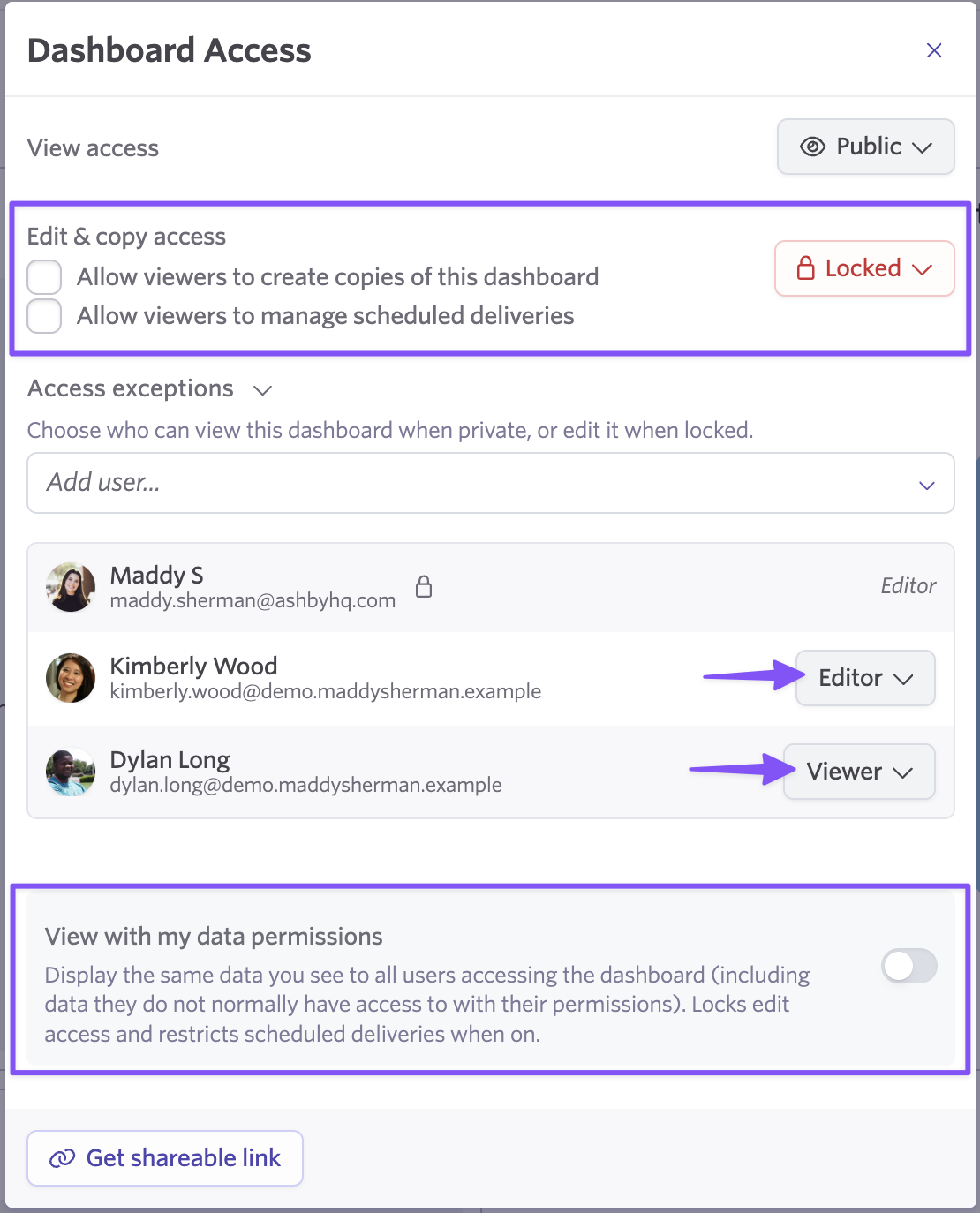The width and height of the screenshot is (980, 1213).
Task: Collapse the Access exceptions section
Action: click(x=262, y=390)
